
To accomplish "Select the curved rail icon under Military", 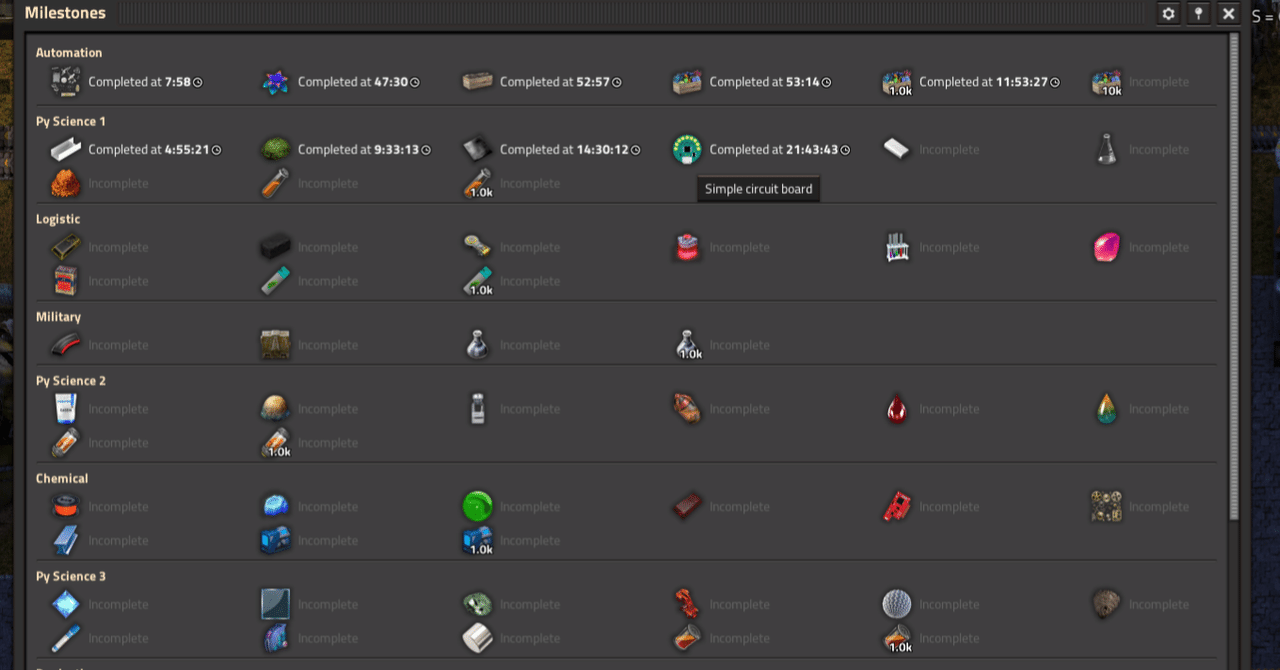I will (x=66, y=345).
